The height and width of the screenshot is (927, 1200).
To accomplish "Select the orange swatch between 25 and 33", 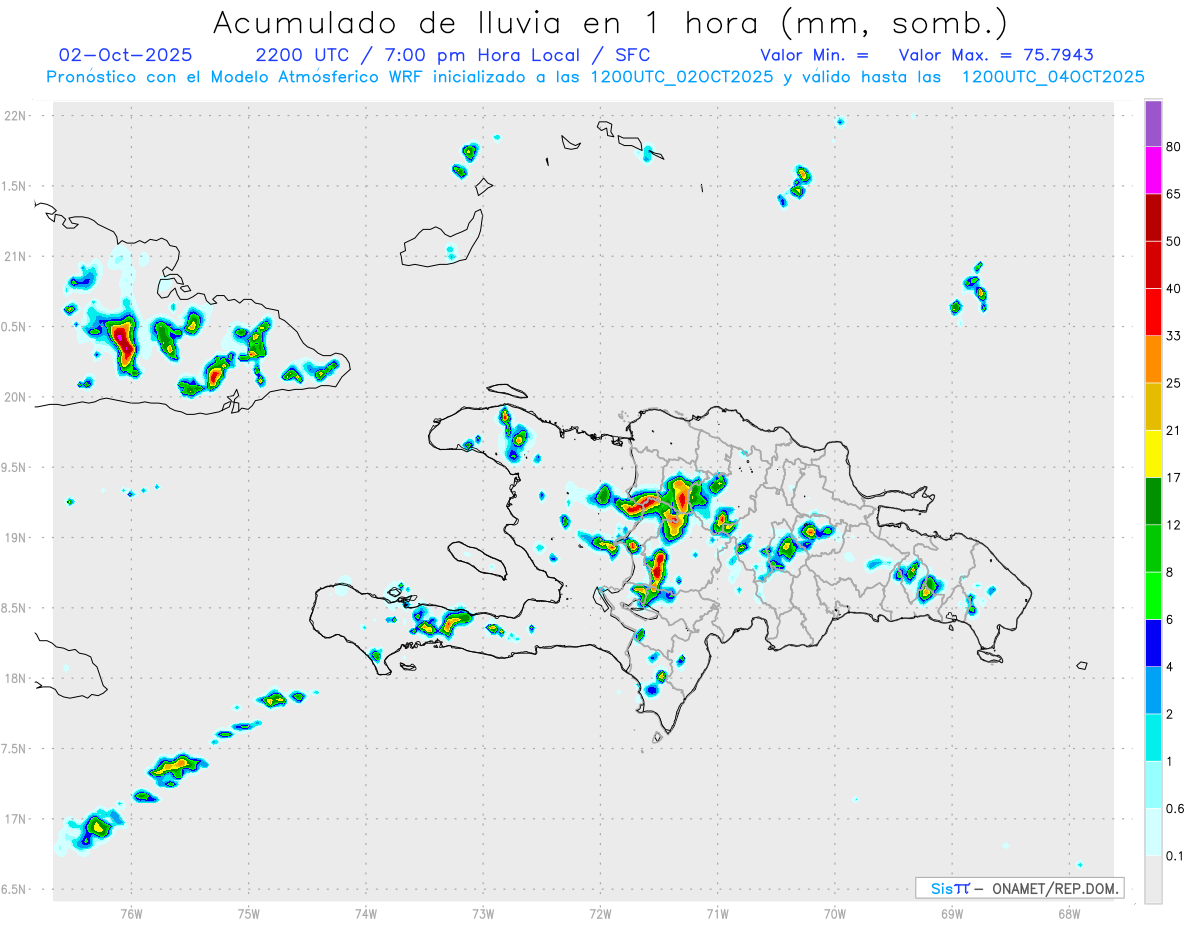I will (1153, 360).
